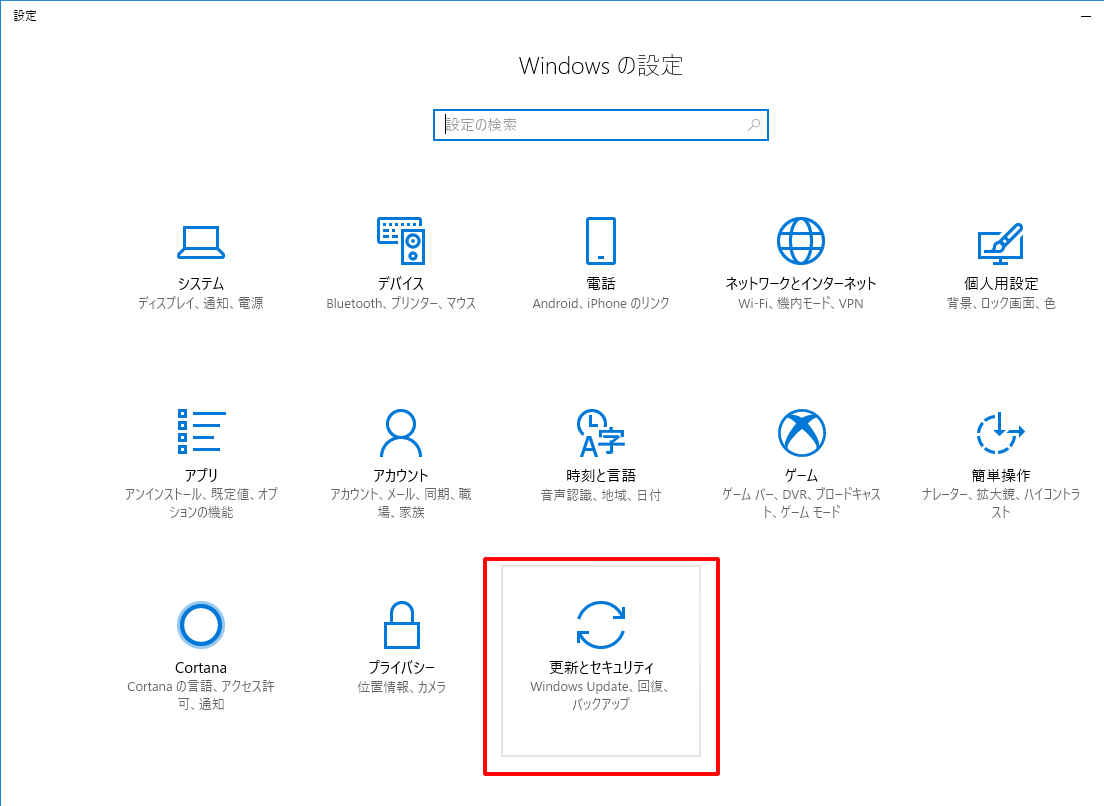Click the プライバシー label
Image resolution: width=1104 pixels, height=806 pixels.
point(401,667)
